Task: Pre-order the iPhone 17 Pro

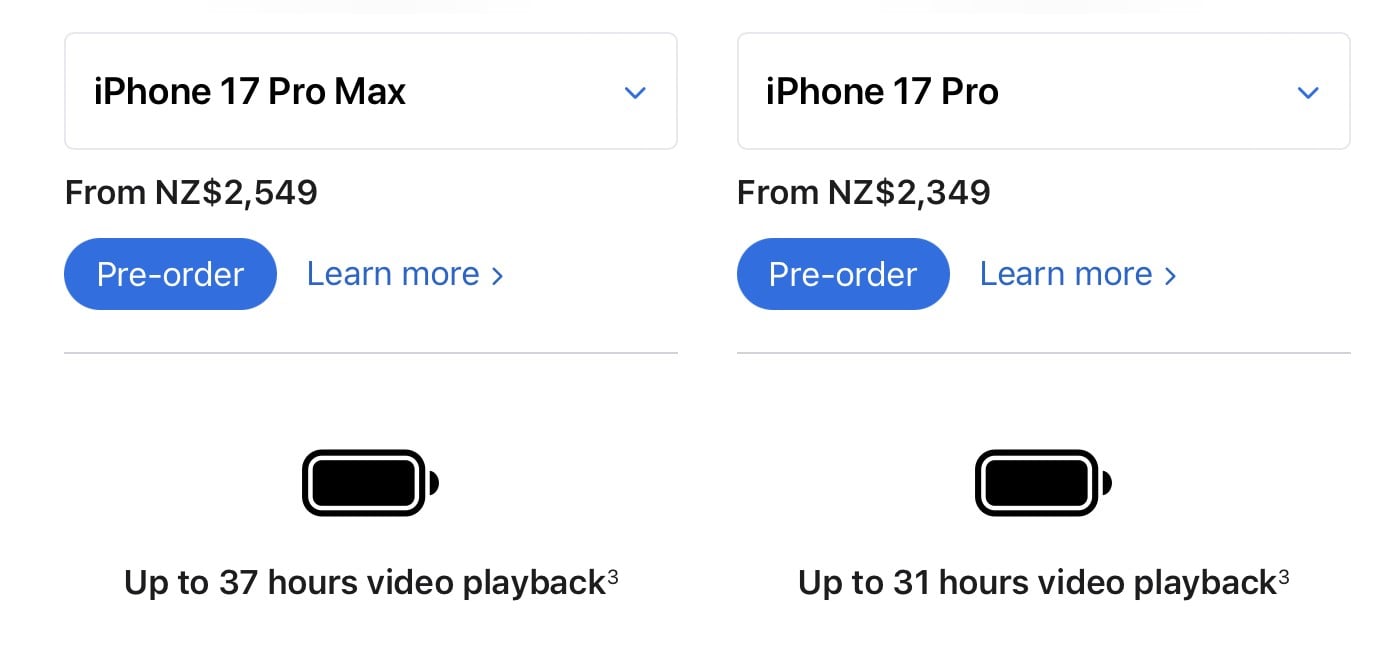Action: click(x=842, y=274)
